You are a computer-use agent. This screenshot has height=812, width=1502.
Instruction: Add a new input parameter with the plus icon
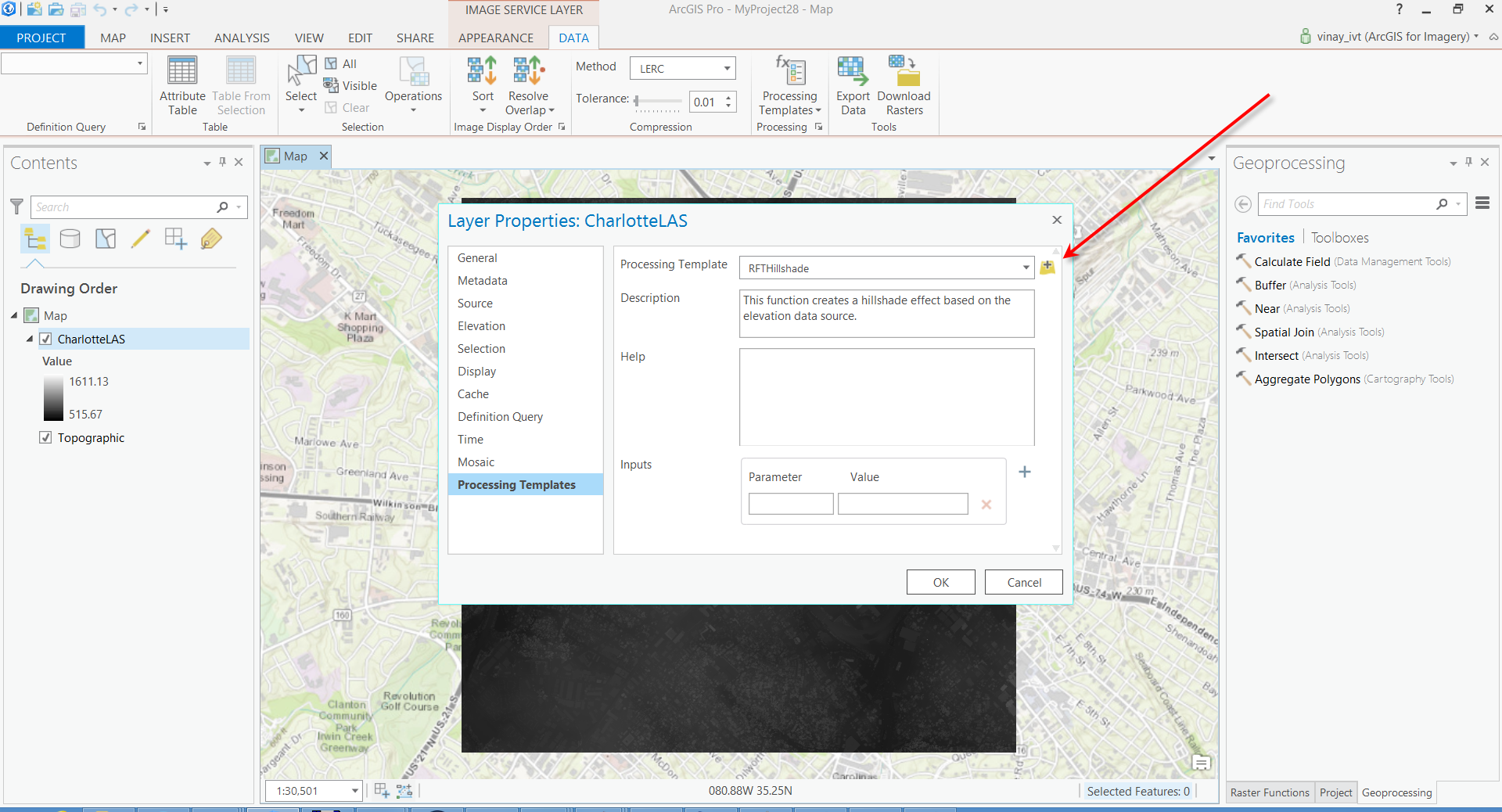coord(1025,472)
